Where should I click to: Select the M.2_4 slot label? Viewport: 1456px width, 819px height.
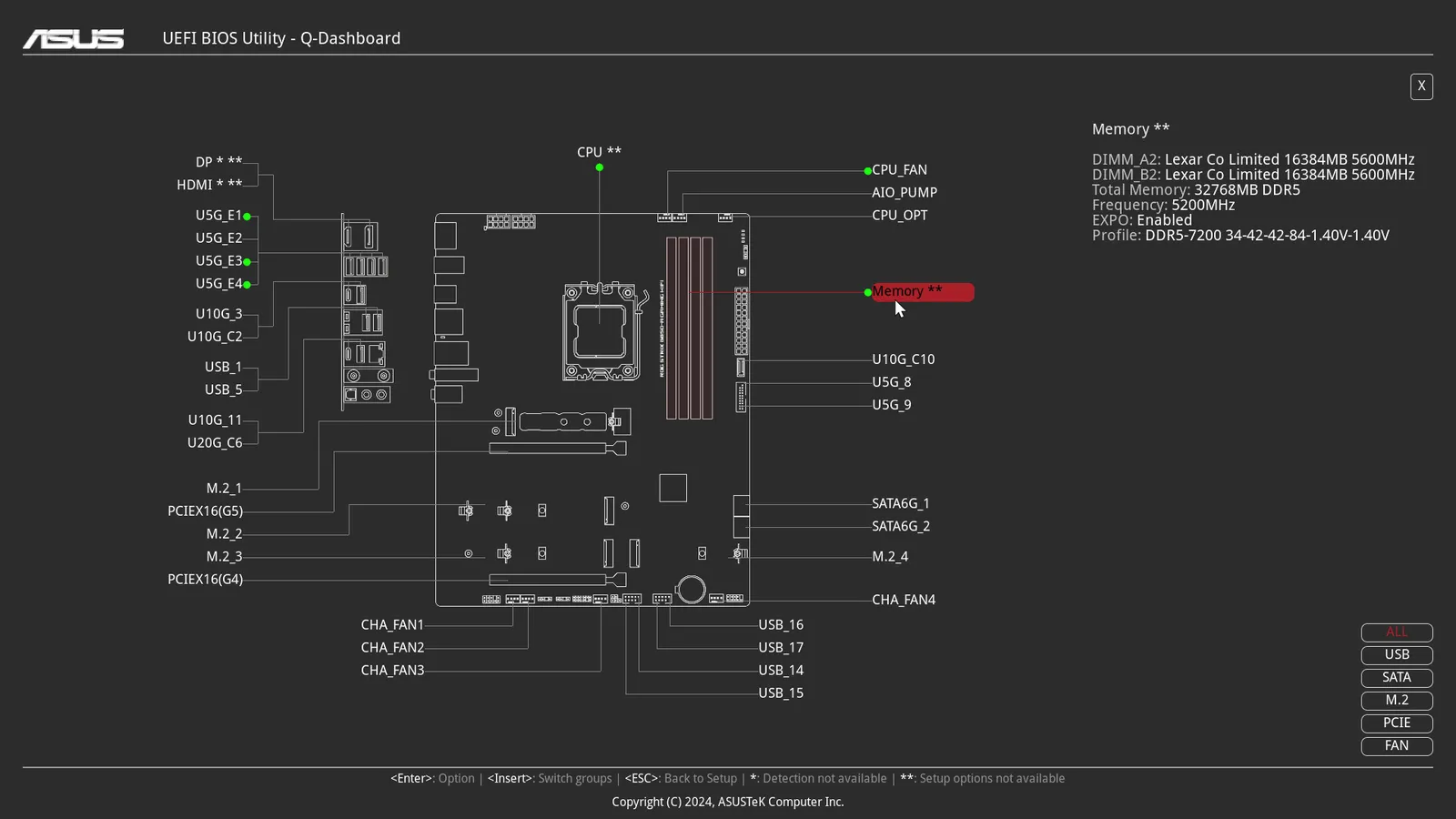click(890, 557)
